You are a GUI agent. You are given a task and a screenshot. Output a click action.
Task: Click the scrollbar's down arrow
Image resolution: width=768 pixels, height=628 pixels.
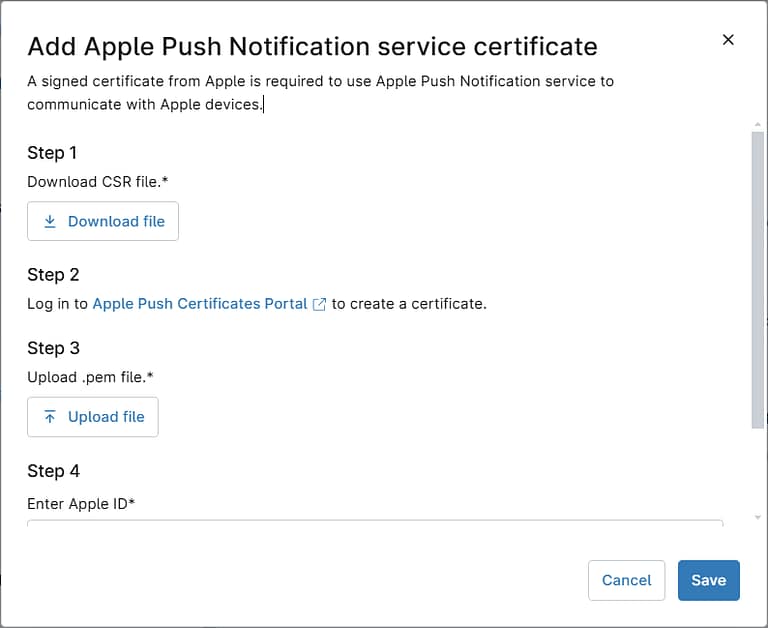(757, 517)
